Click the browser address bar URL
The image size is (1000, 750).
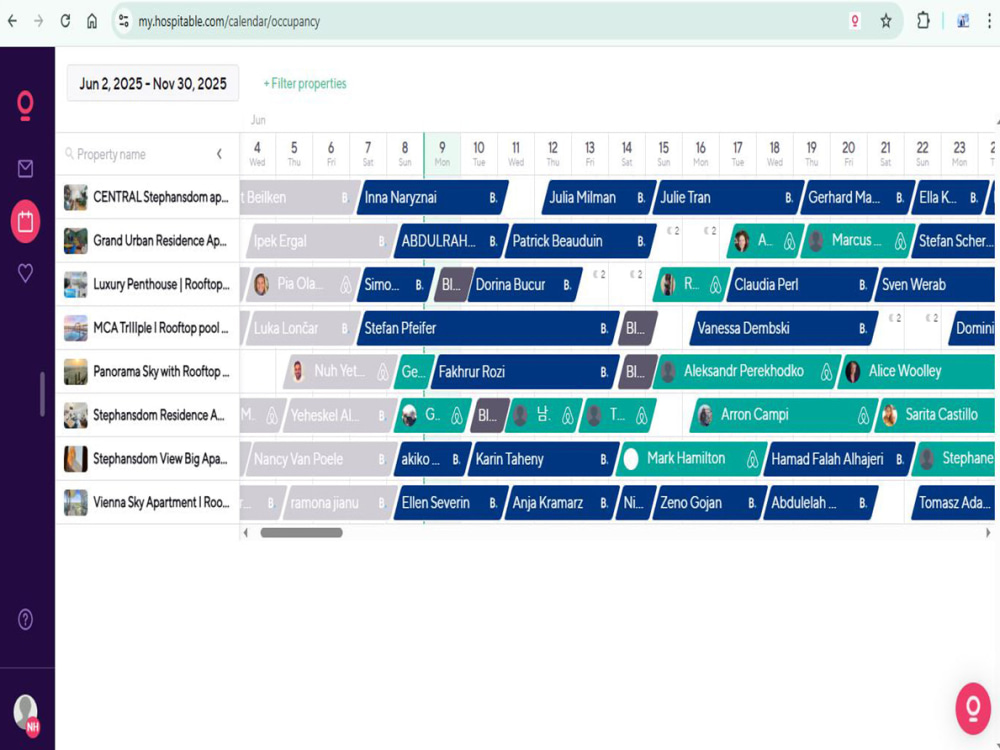point(229,21)
